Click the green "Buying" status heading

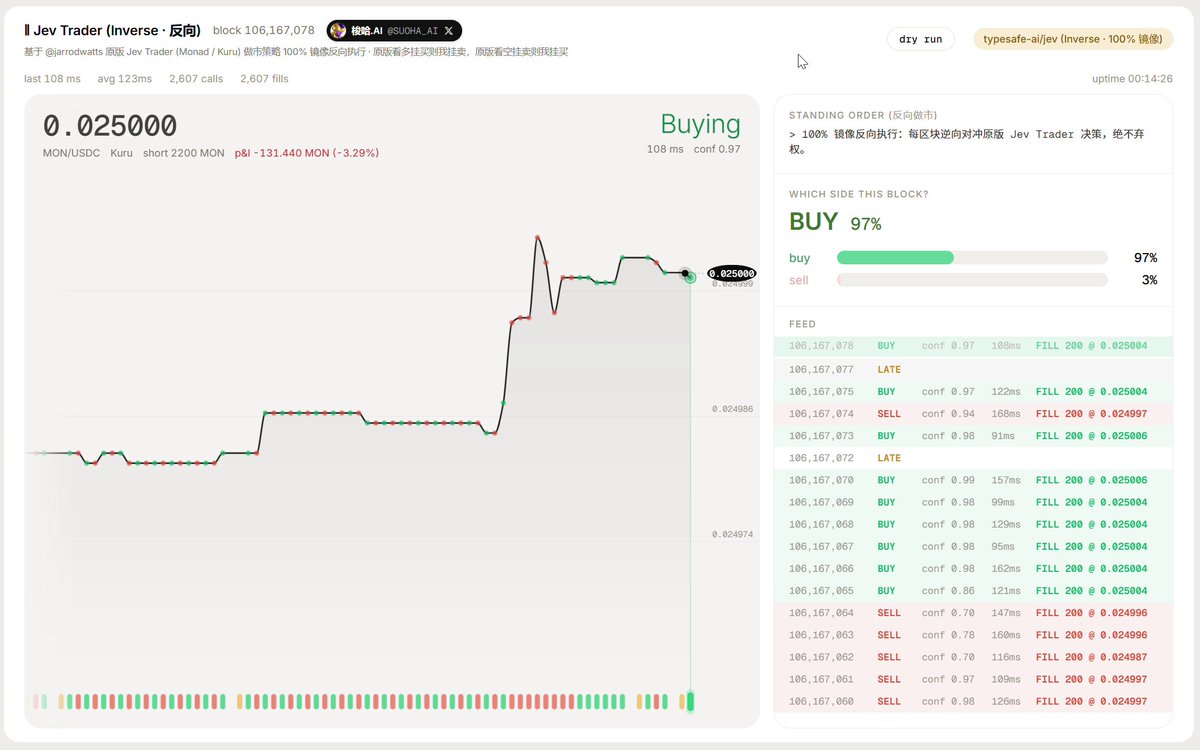tap(700, 124)
